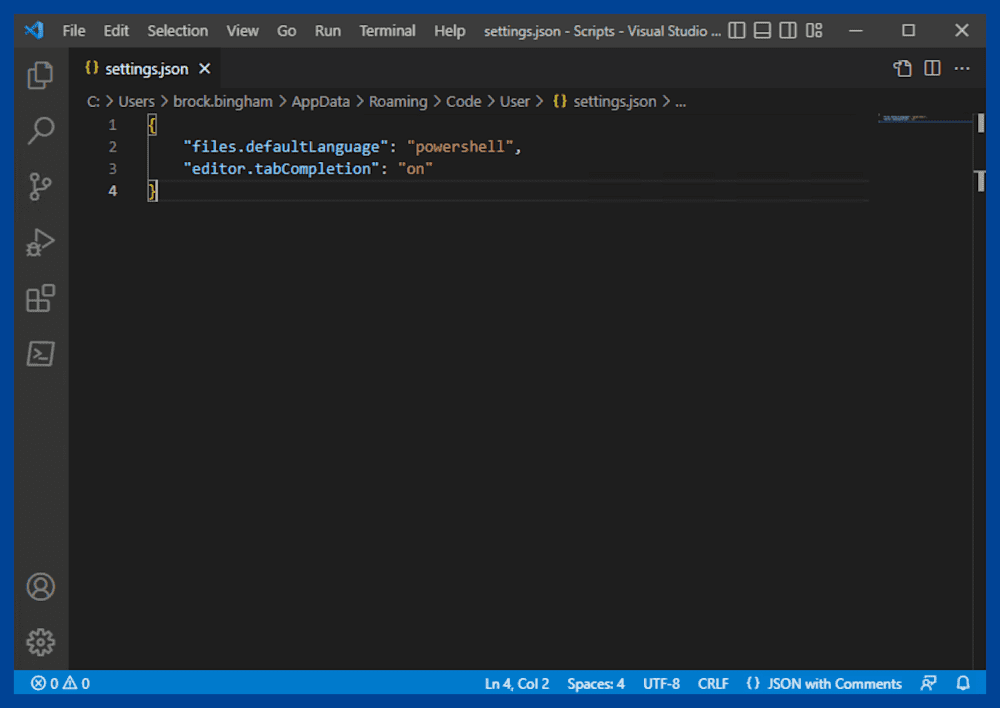Click Open Settings (UI) icon in editor toolbar
This screenshot has height=708, width=1000.
[902, 68]
